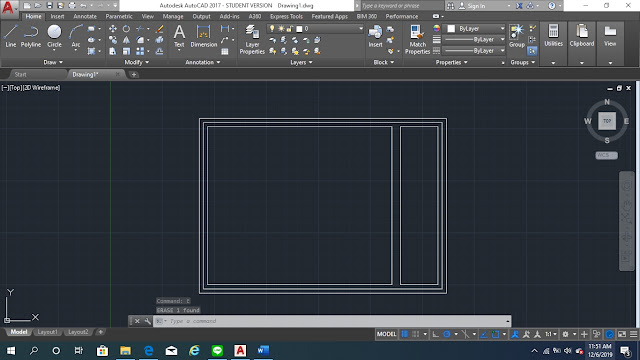Select the Dimension tool
This screenshot has height=360, width=640.
click(203, 36)
